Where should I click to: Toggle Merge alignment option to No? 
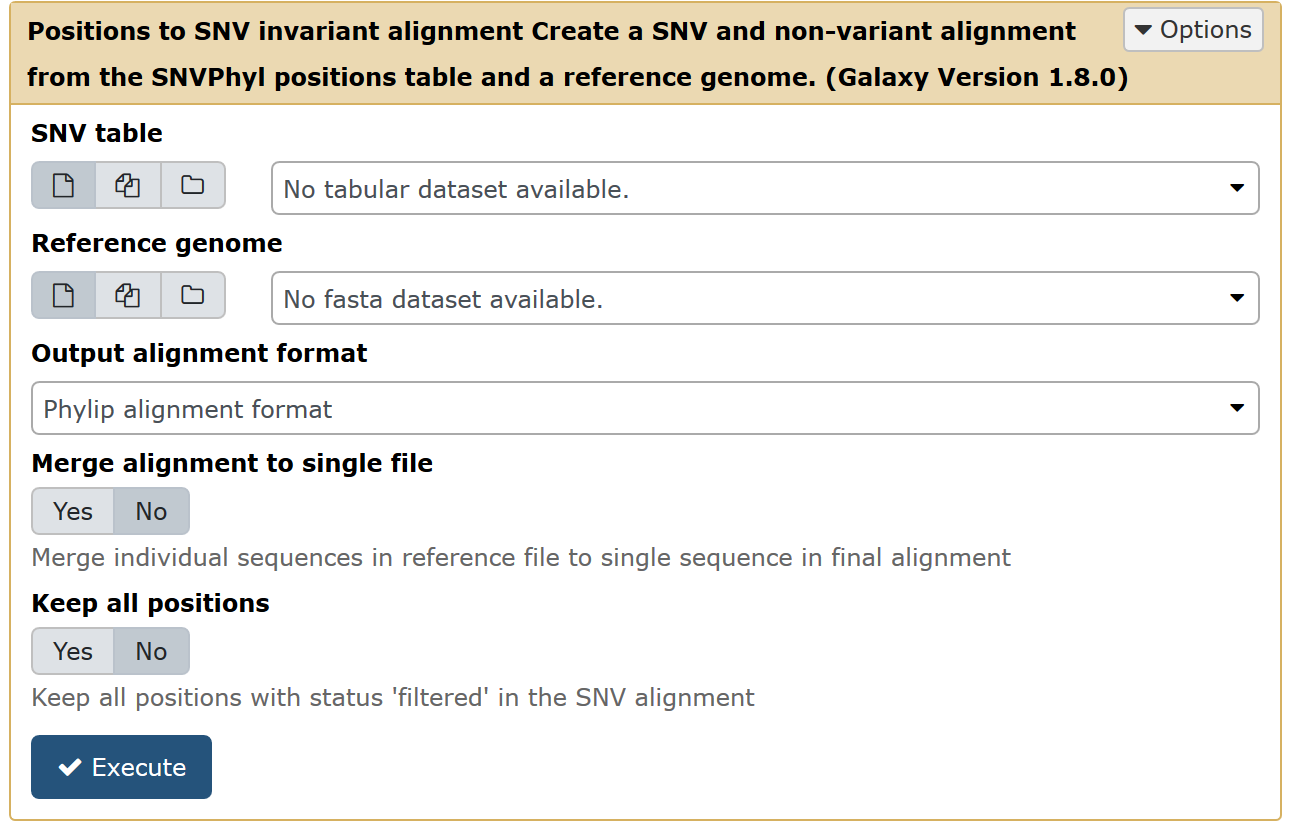150,511
